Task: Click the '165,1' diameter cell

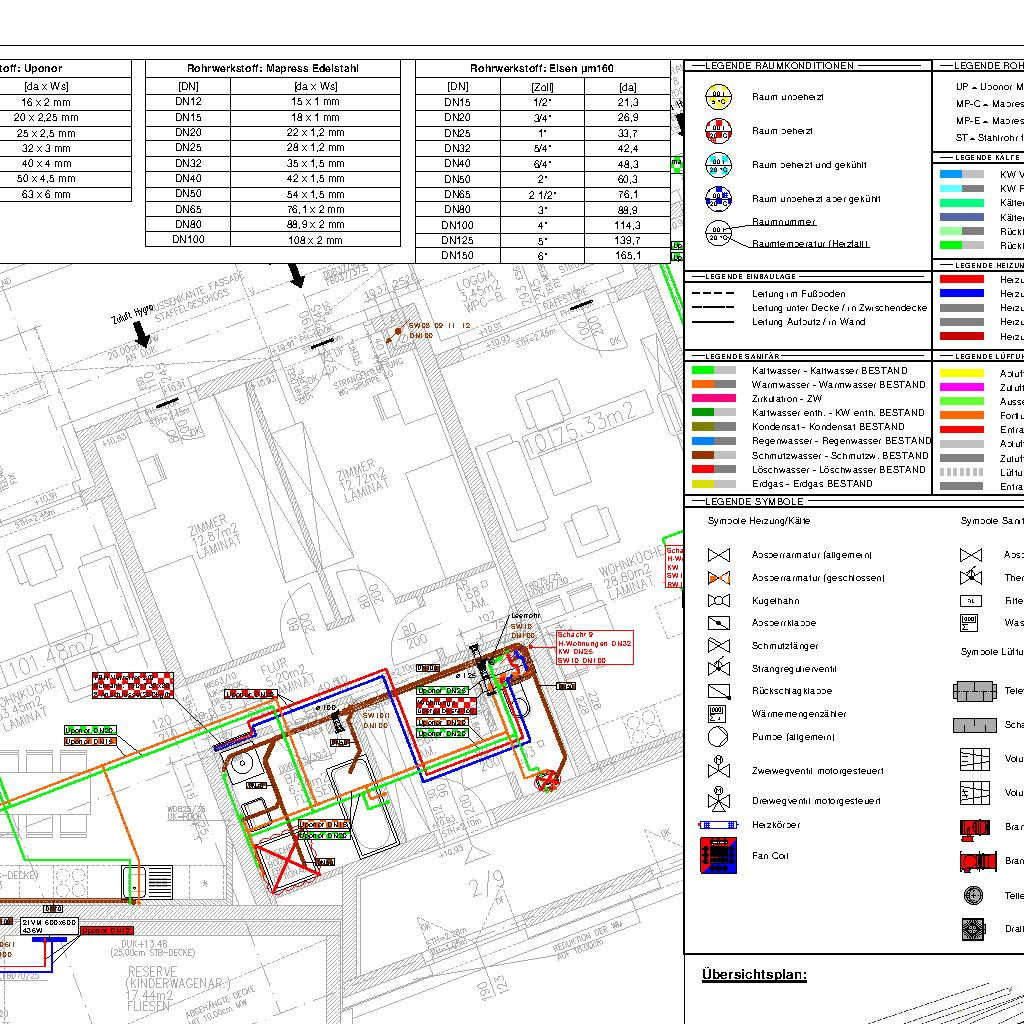Action: coord(628,255)
